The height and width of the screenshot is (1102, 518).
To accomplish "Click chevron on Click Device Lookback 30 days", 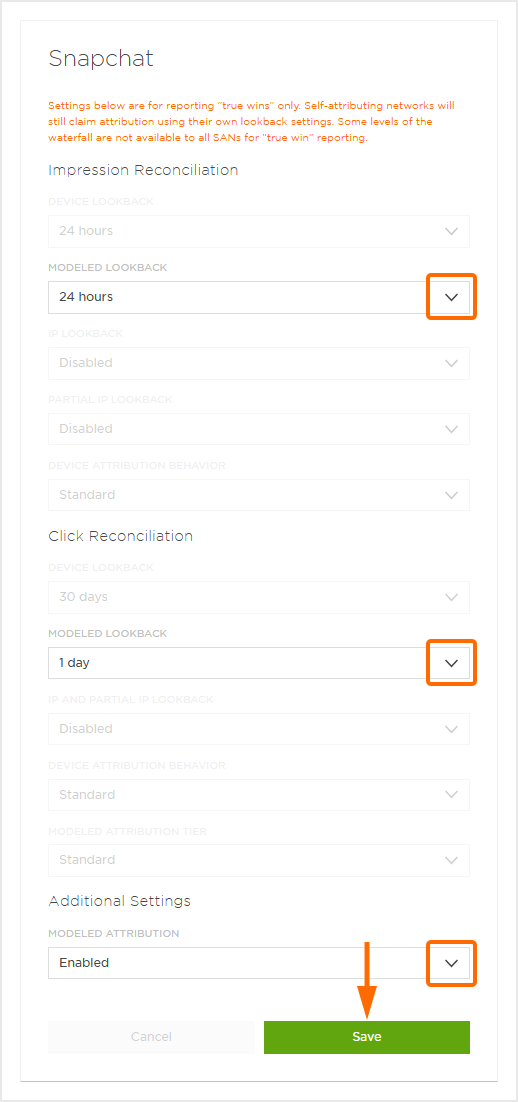I will (451, 597).
